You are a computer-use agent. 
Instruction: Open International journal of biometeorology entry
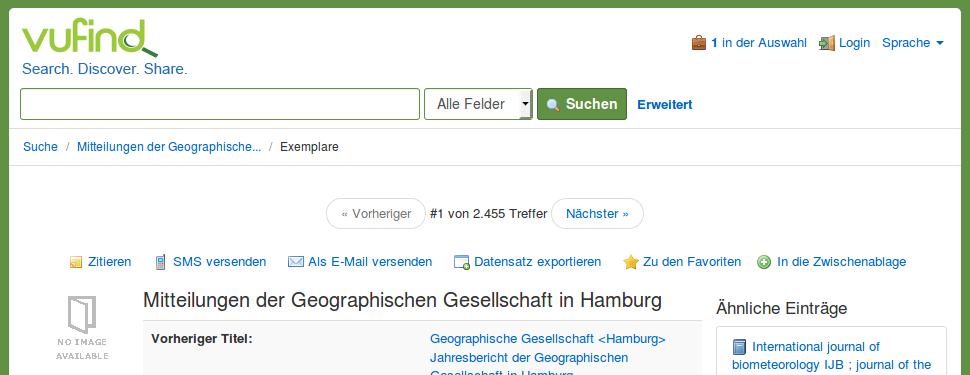coord(831,355)
